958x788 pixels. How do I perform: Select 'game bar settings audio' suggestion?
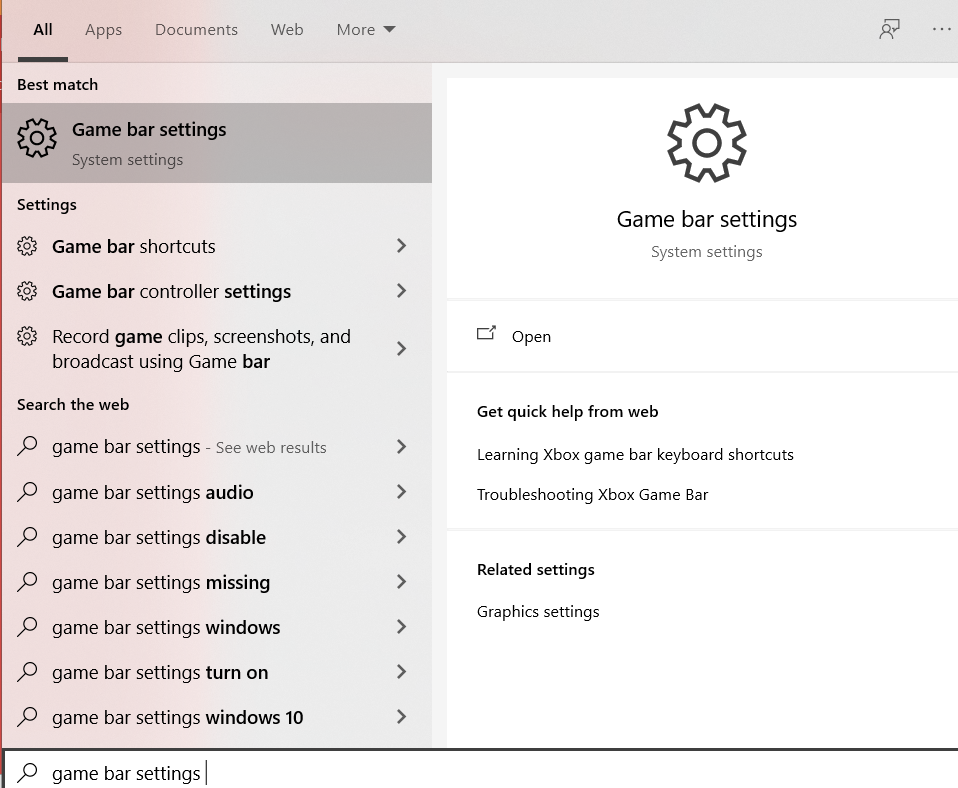click(217, 492)
